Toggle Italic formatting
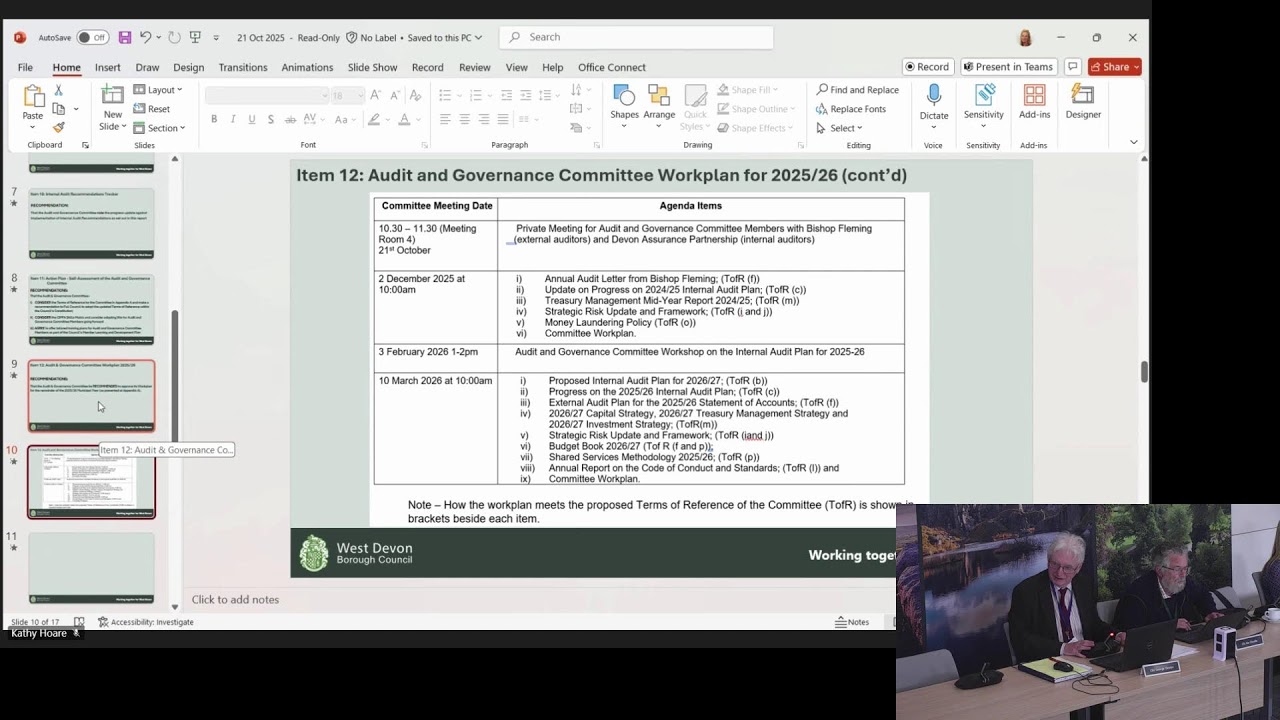Image resolution: width=1280 pixels, height=720 pixels. [233, 119]
